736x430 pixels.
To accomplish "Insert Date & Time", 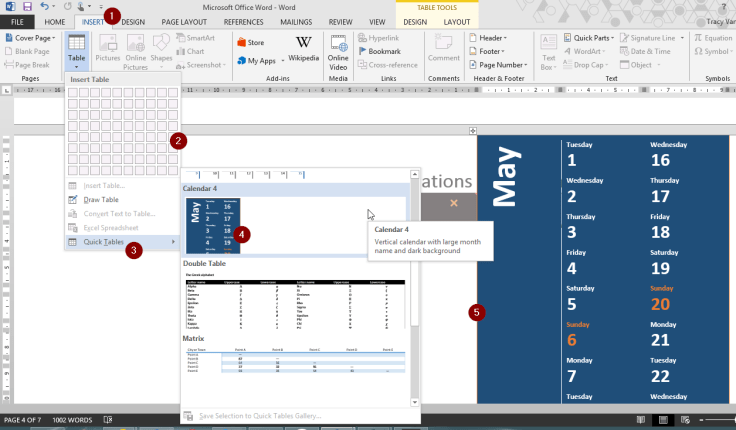I will tap(645, 52).
